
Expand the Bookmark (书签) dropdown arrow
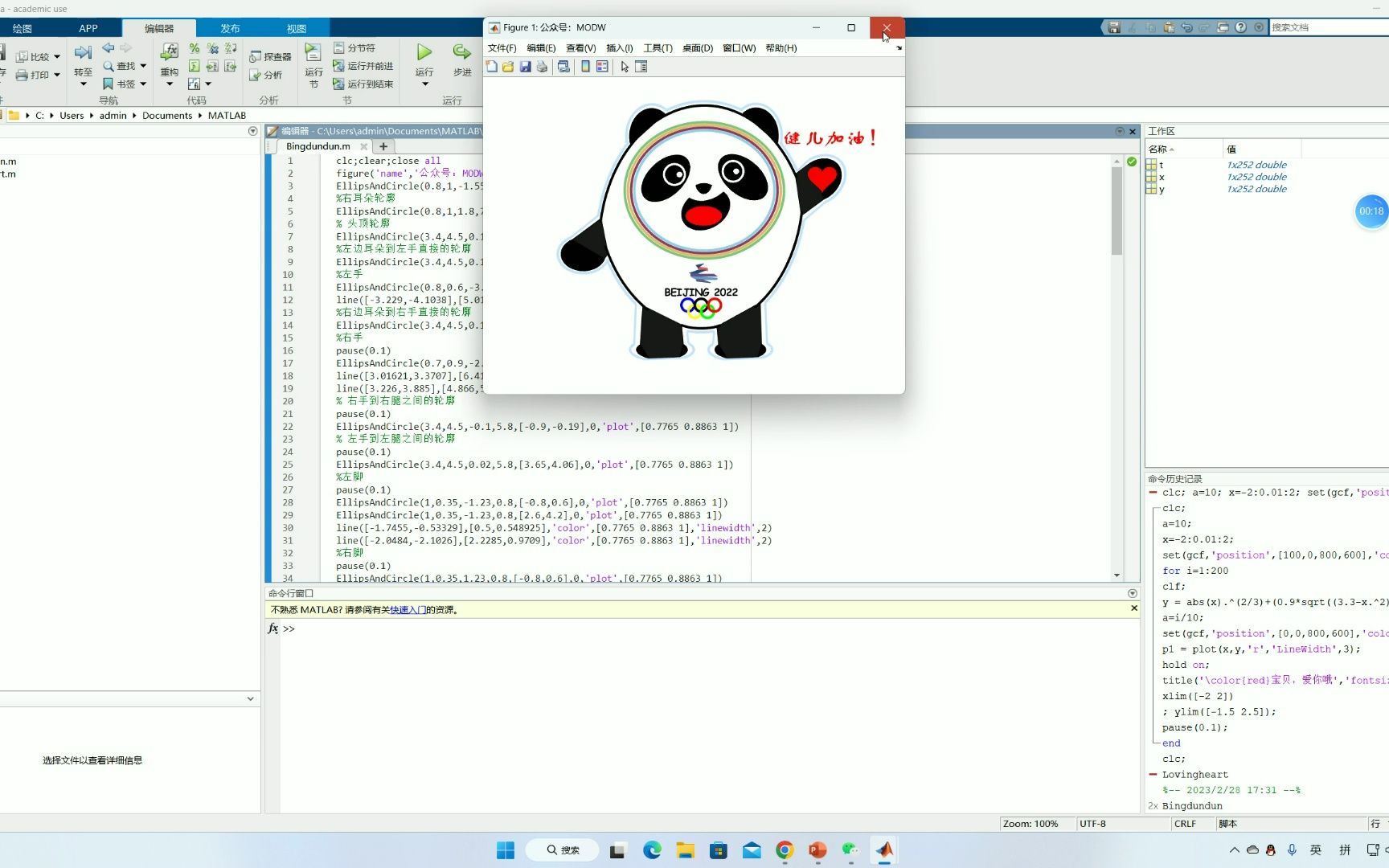click(143, 84)
